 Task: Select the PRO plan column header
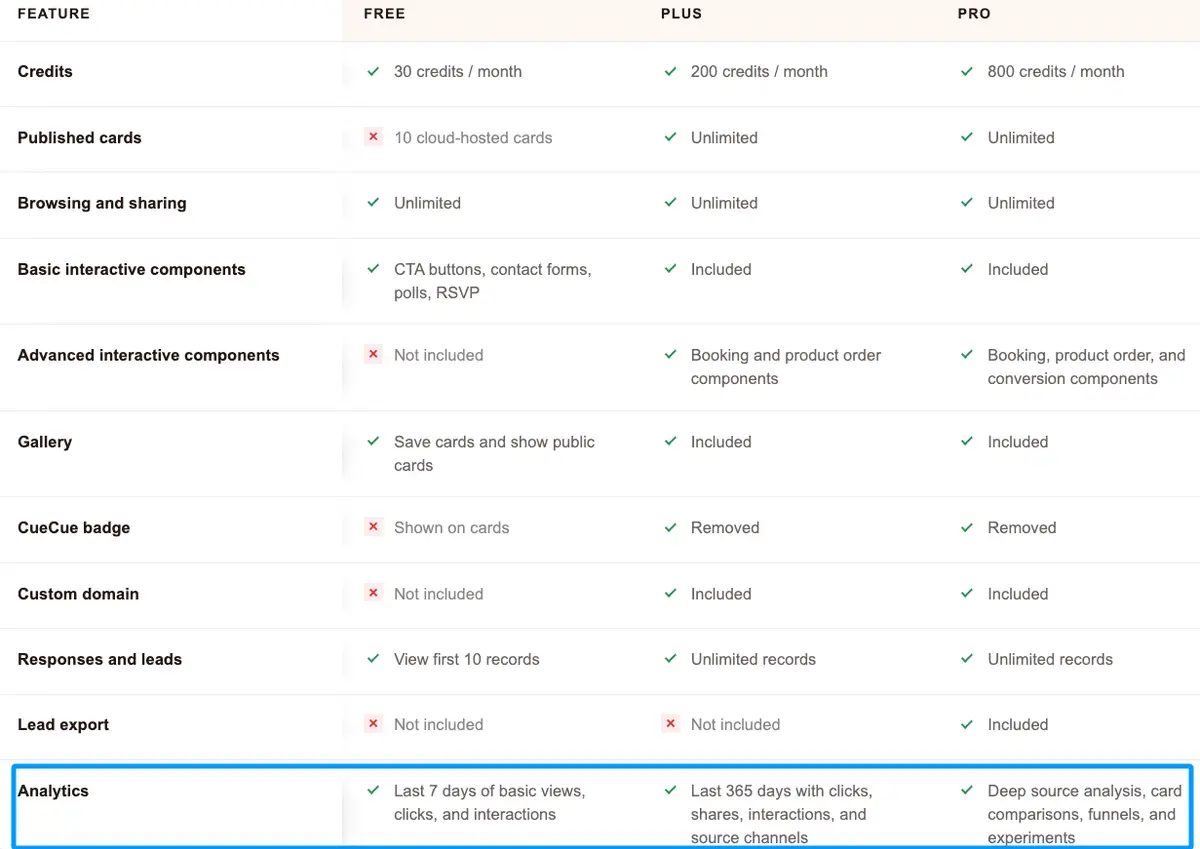(974, 14)
